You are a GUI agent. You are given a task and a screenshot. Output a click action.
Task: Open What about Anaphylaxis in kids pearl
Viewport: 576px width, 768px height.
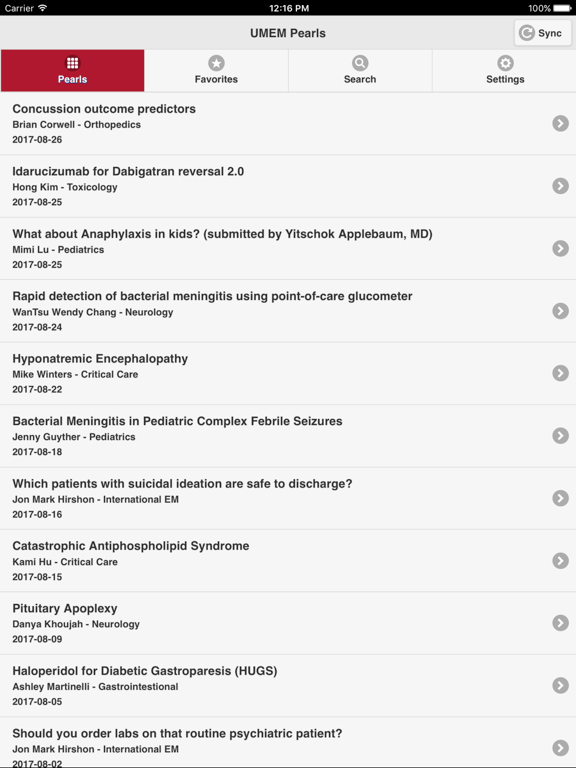288,249
